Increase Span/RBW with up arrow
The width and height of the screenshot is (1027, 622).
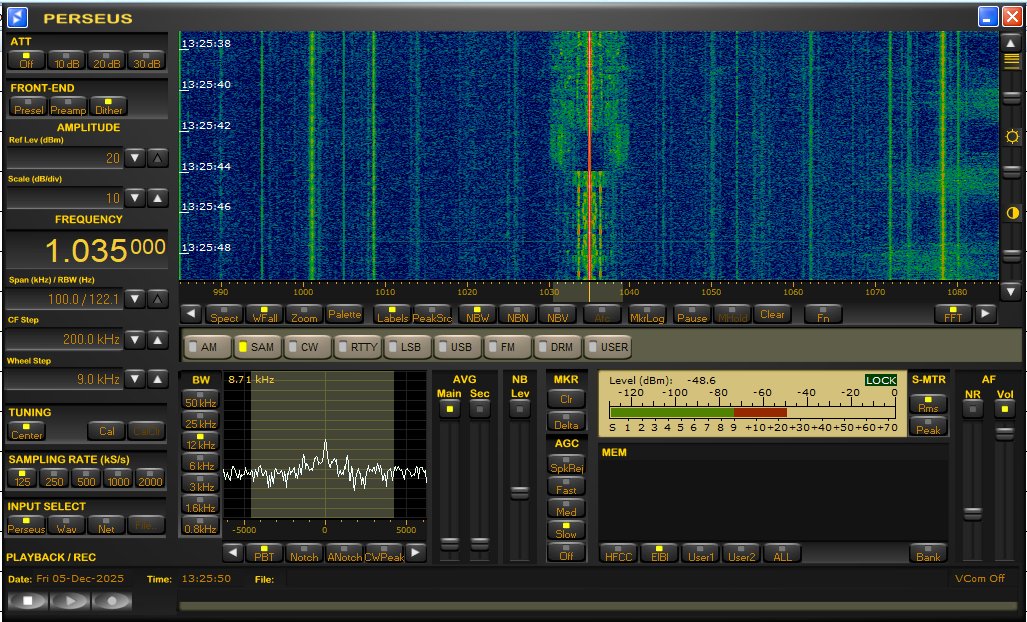[x=157, y=299]
